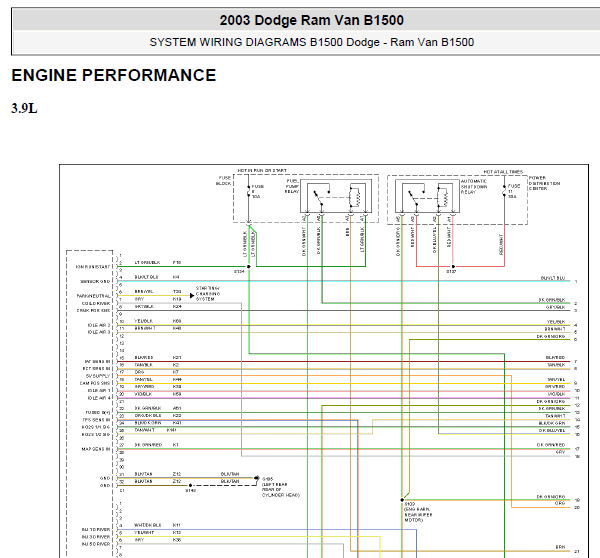The image size is (600, 558).
Task: Select the 'POWER DISTRIBUTION CENTER' label
Action: click(x=544, y=183)
